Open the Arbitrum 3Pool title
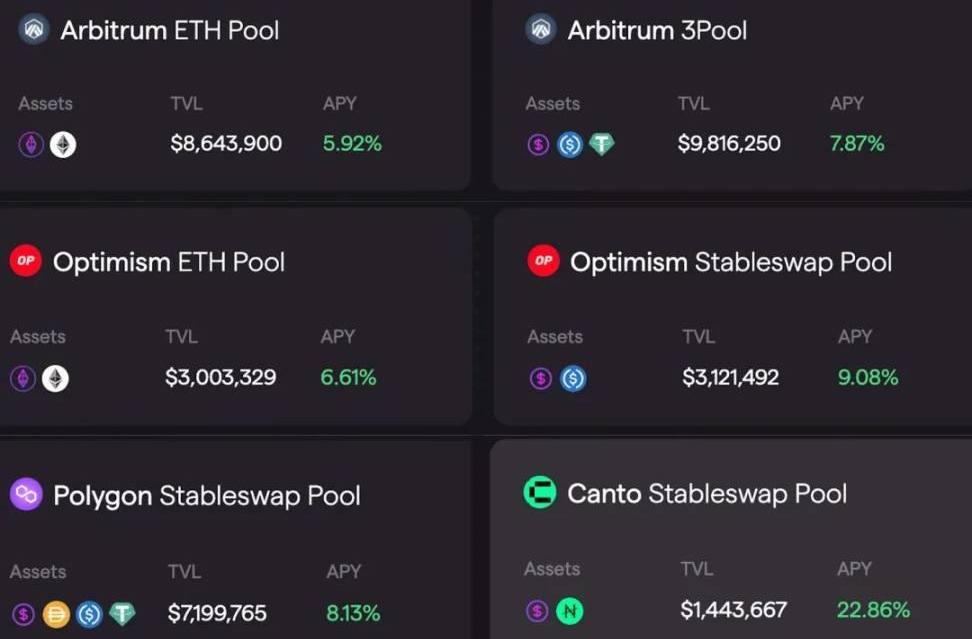 (x=657, y=30)
